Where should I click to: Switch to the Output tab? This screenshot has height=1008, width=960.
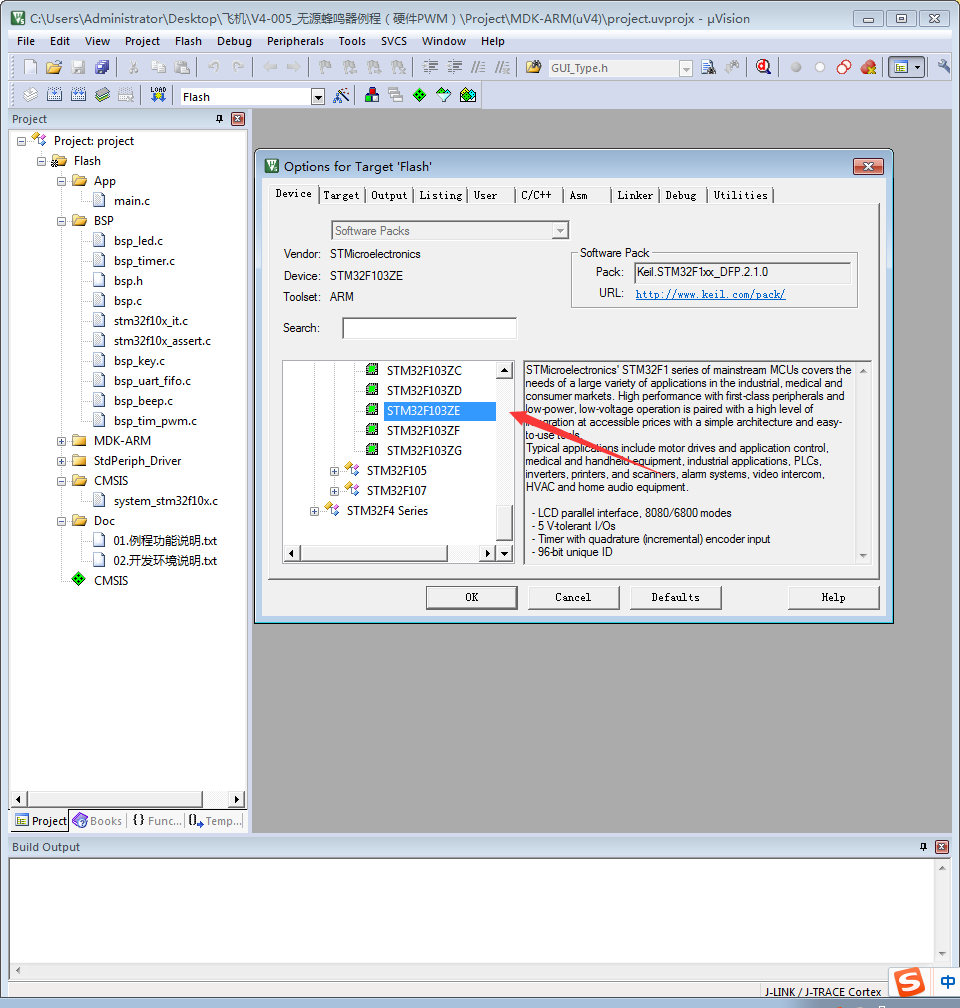[389, 195]
